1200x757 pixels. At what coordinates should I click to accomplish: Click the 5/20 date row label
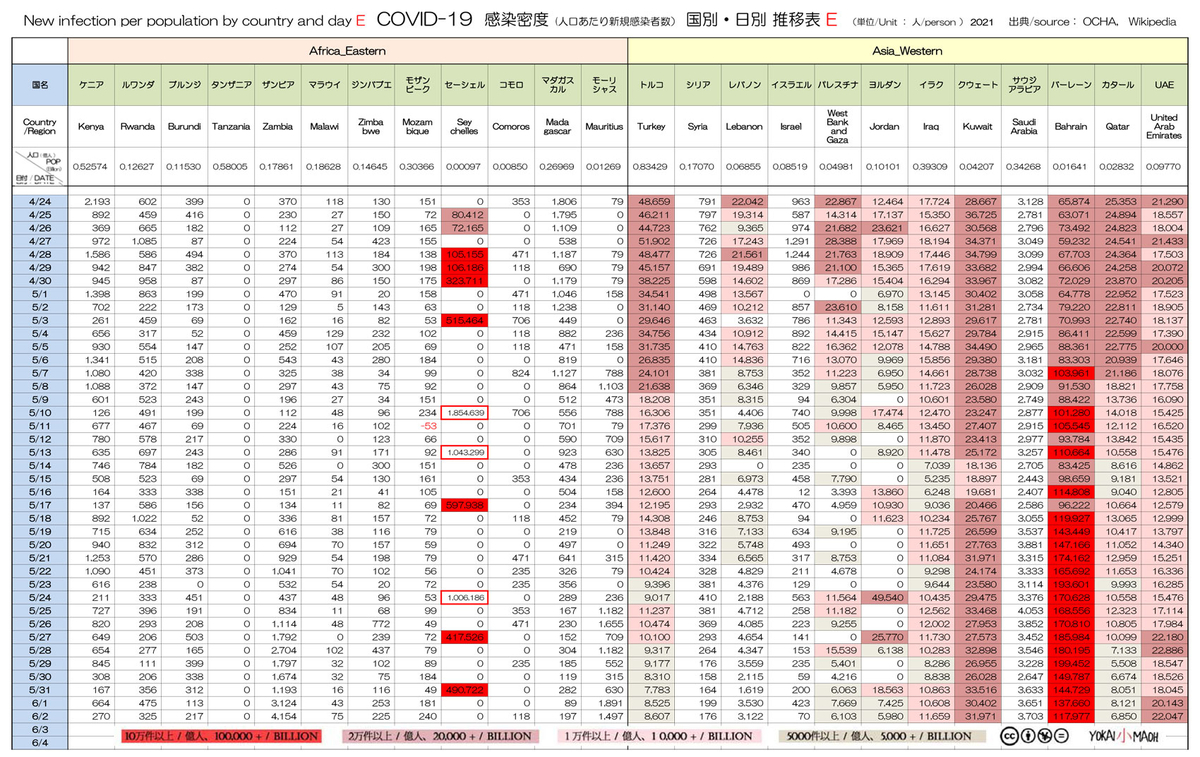pos(40,544)
